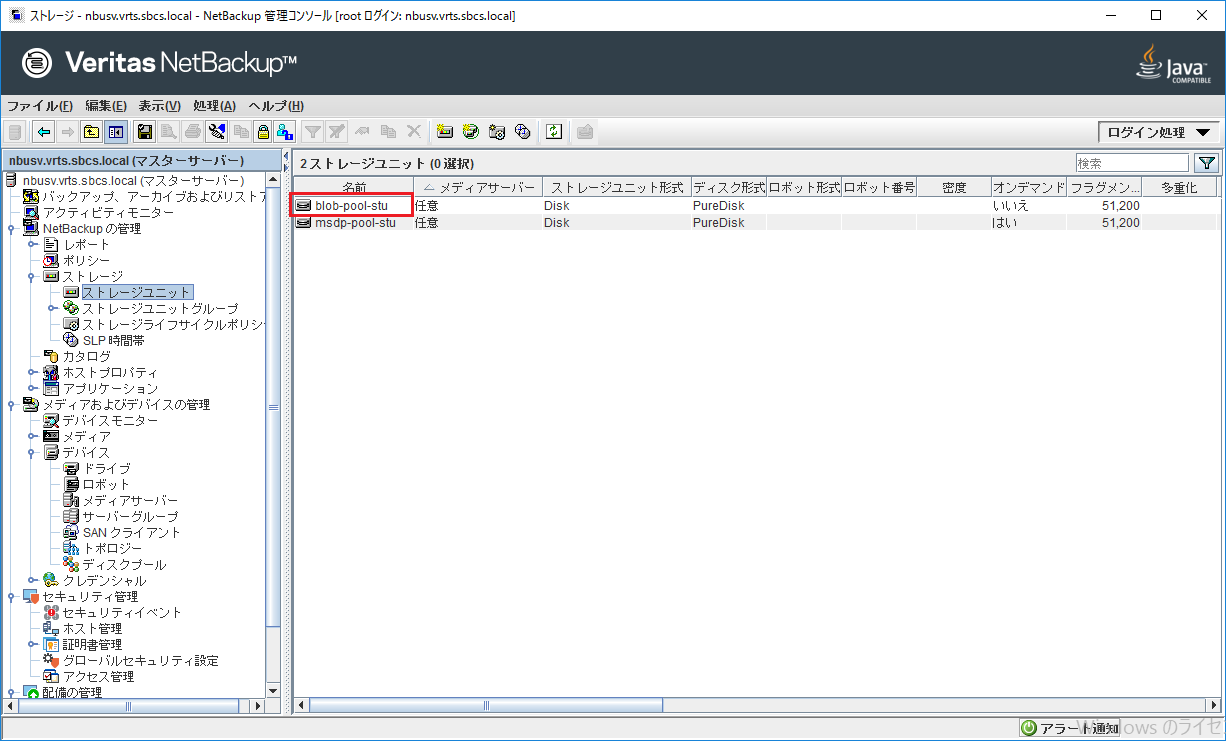This screenshot has height=741, width=1226.
Task: Click the トポロジー tree icon
Action: click(x=71, y=549)
